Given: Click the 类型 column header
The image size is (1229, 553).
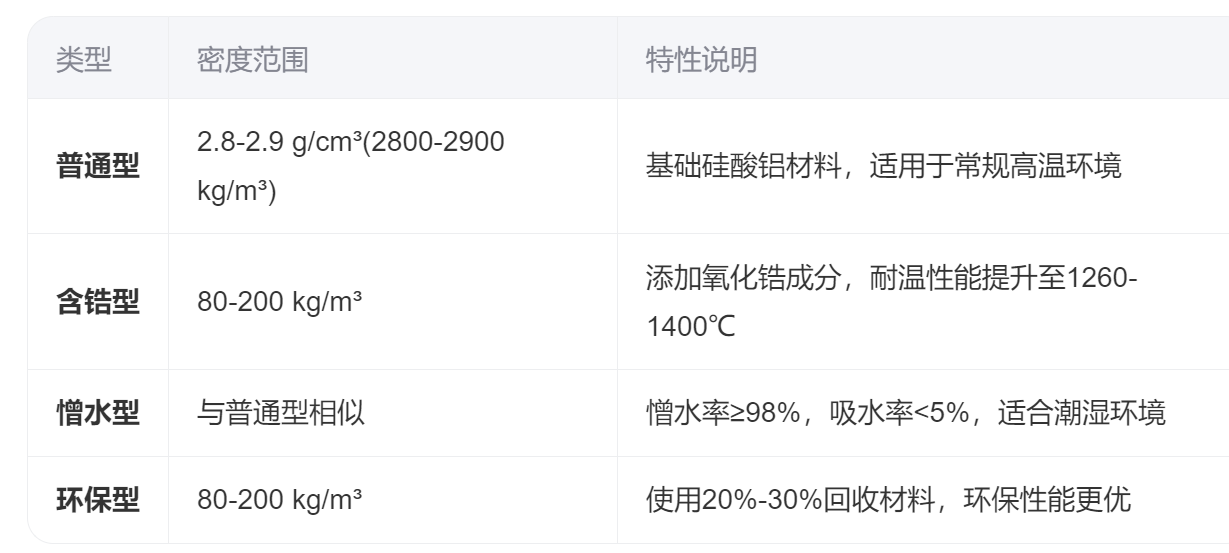Looking at the screenshot, I should click(83, 61).
